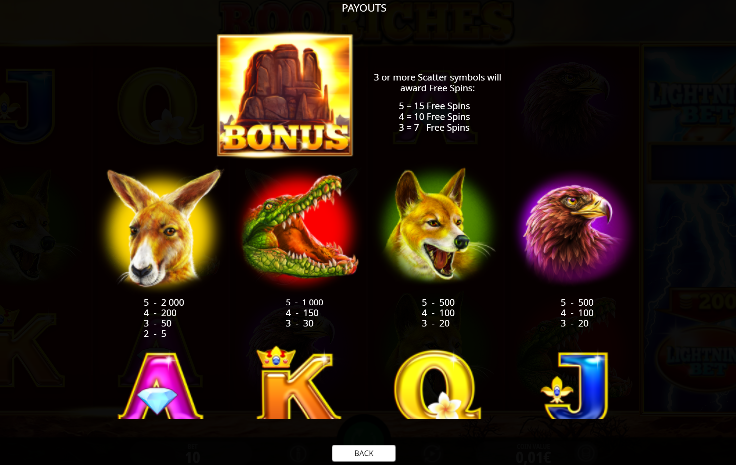Image resolution: width=736 pixels, height=465 pixels.
Task: Click the kangaroo symbol
Action: point(163,228)
